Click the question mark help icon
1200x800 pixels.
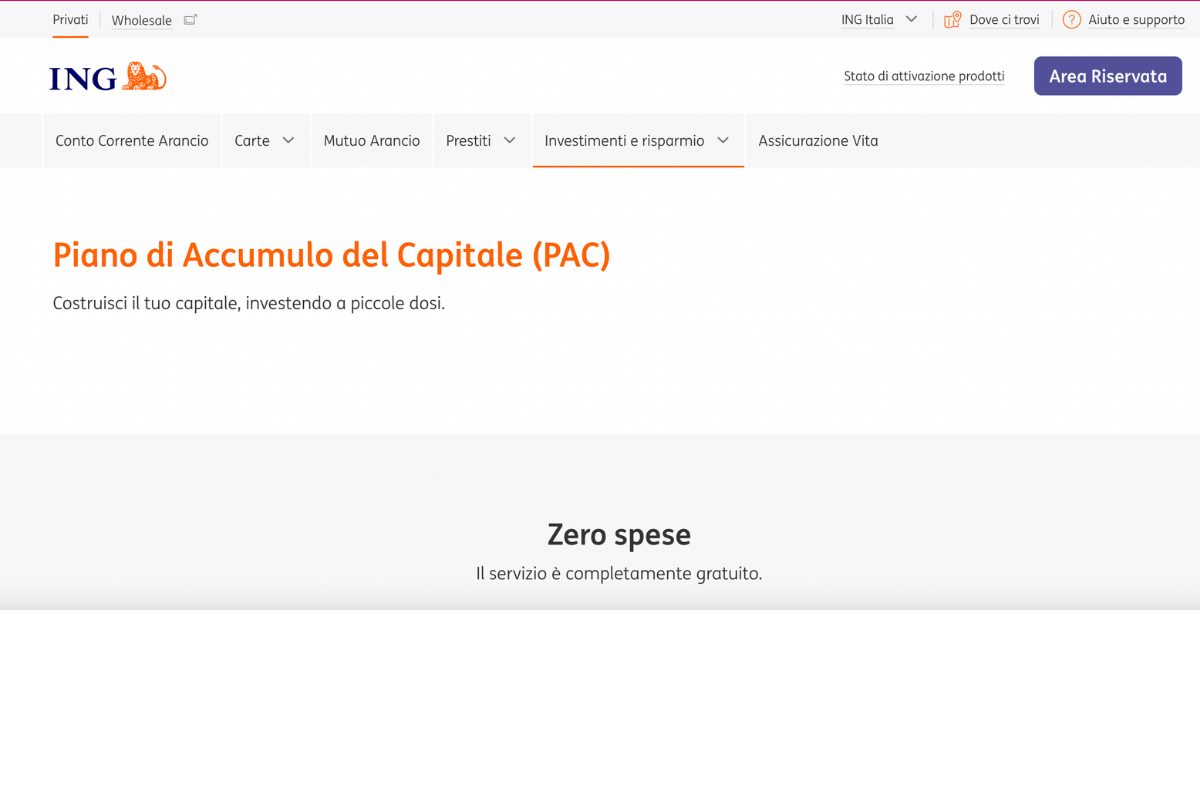(x=1071, y=20)
